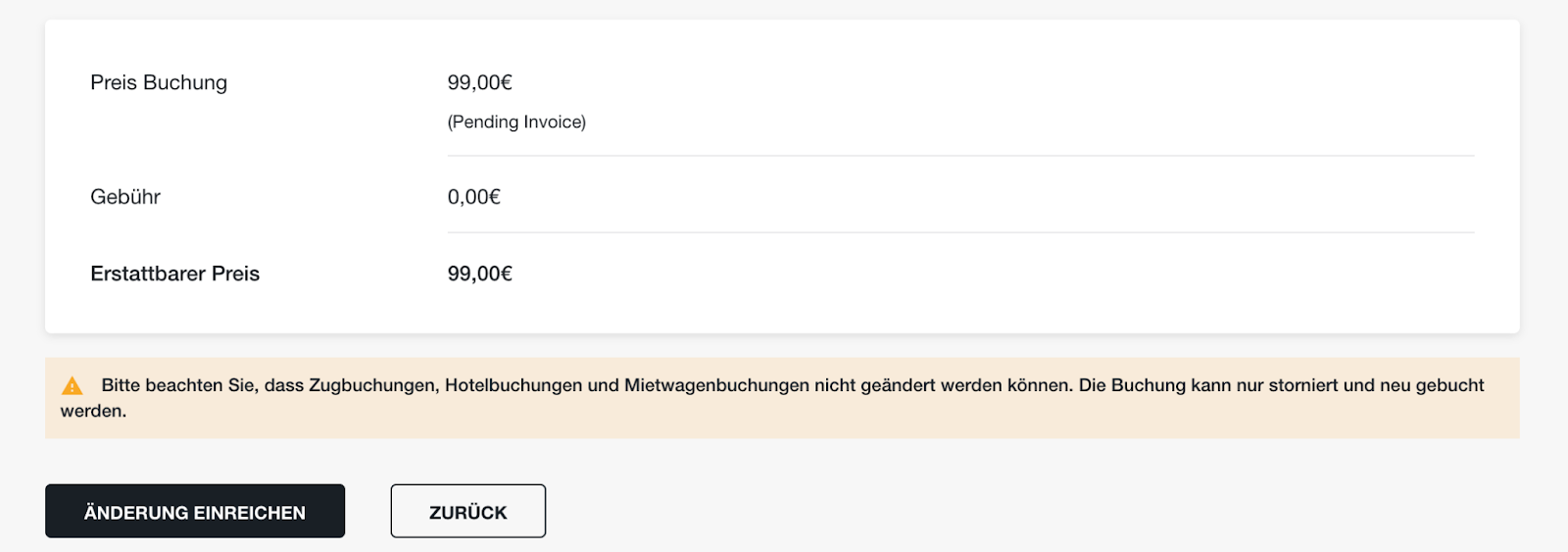Go back using the ZURÜCK button
The width and height of the screenshot is (1568, 552).
tap(468, 511)
